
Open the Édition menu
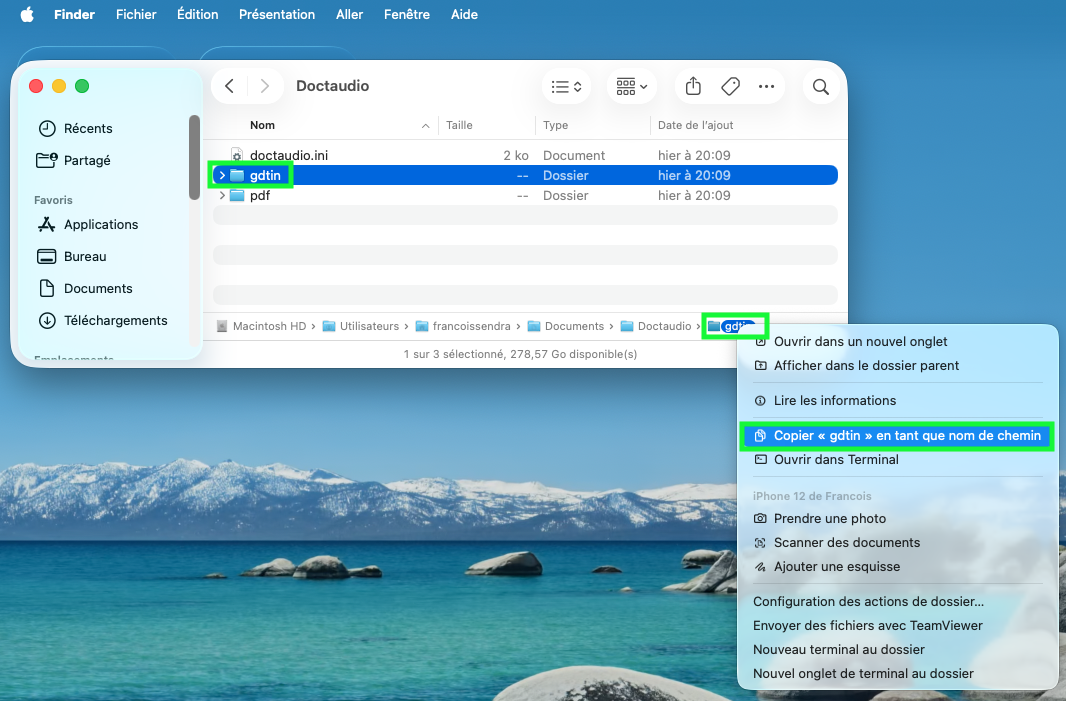197,14
